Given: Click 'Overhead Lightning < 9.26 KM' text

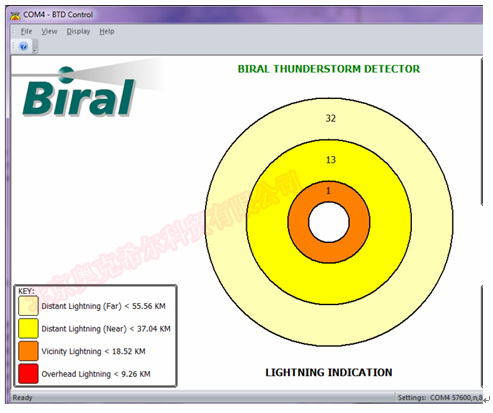Looking at the screenshot, I should [96, 374].
